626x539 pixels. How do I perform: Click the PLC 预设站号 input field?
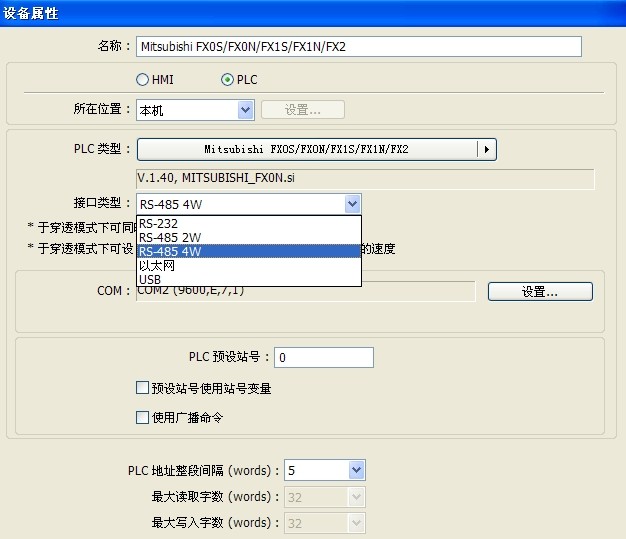point(323,358)
